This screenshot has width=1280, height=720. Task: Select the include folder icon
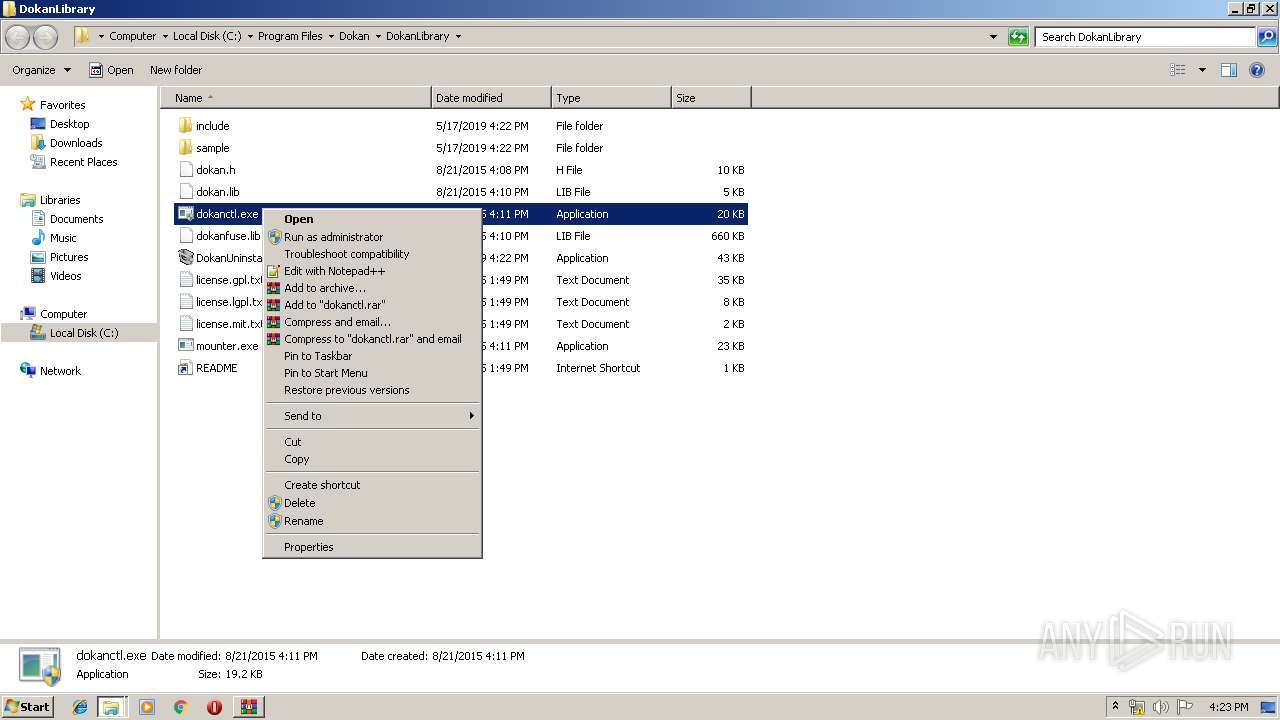(185, 126)
